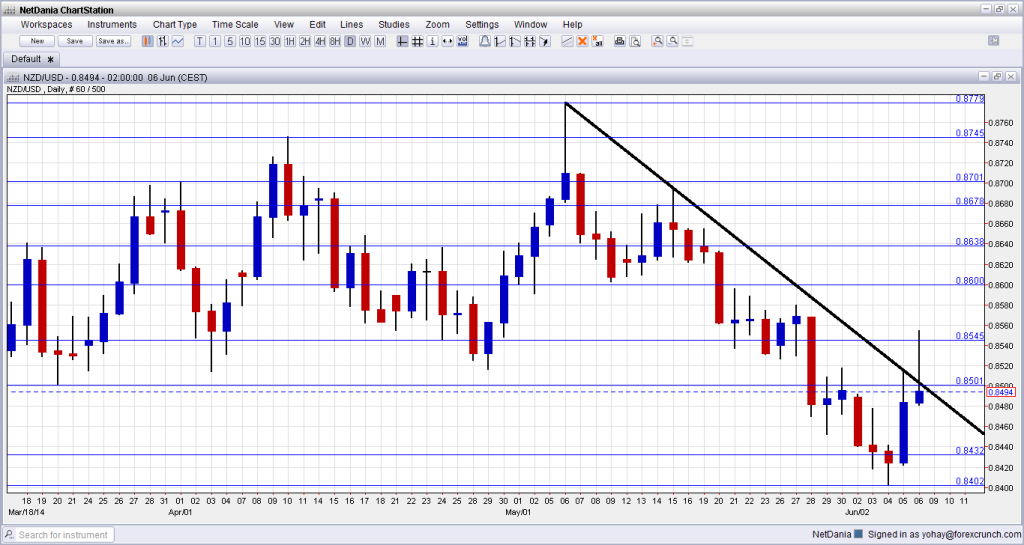1024x545 pixels.
Task: Toggle the crosshair cursor tool
Action: 402,41
